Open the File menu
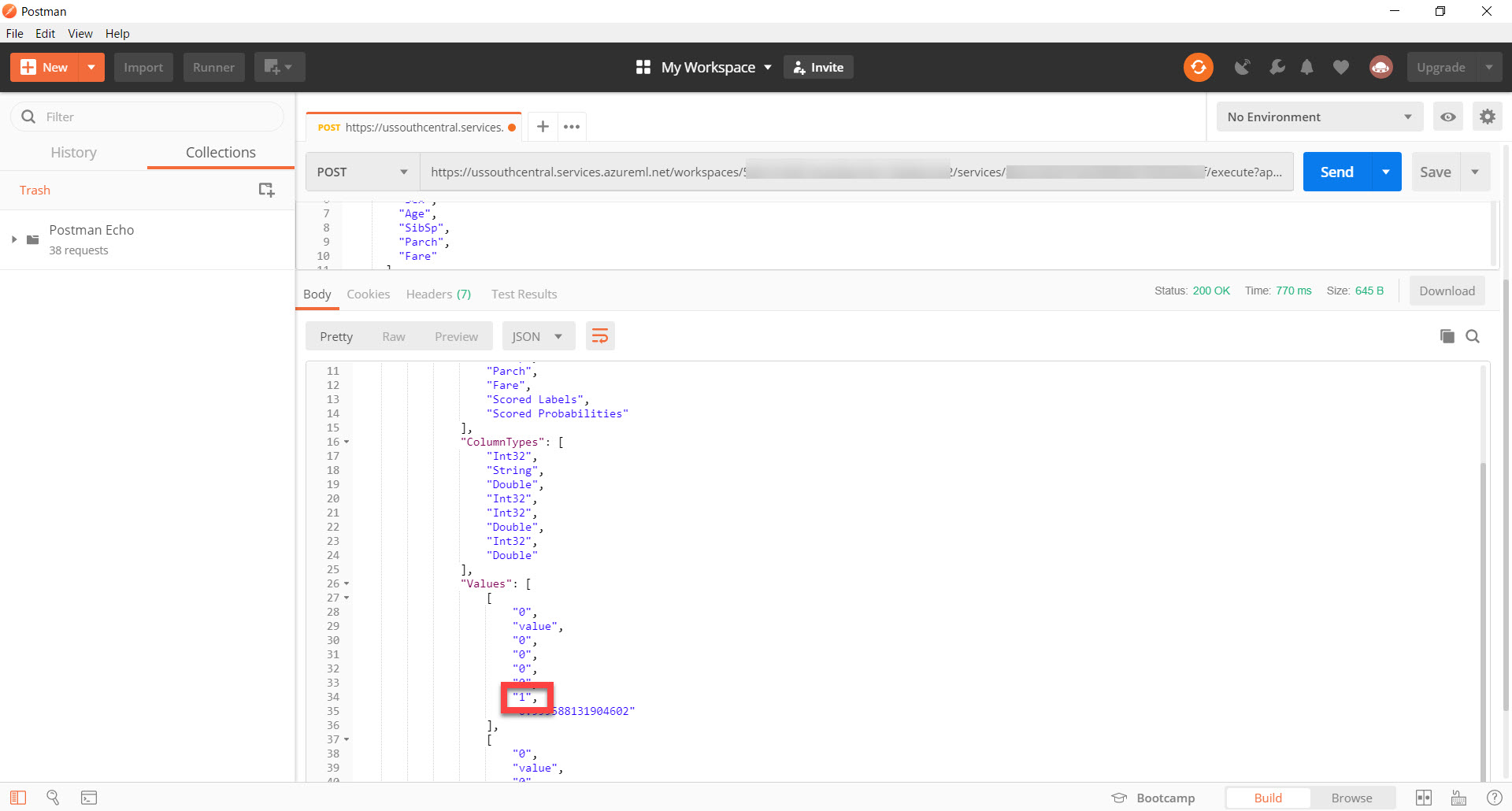The width and height of the screenshot is (1512, 811). point(15,33)
